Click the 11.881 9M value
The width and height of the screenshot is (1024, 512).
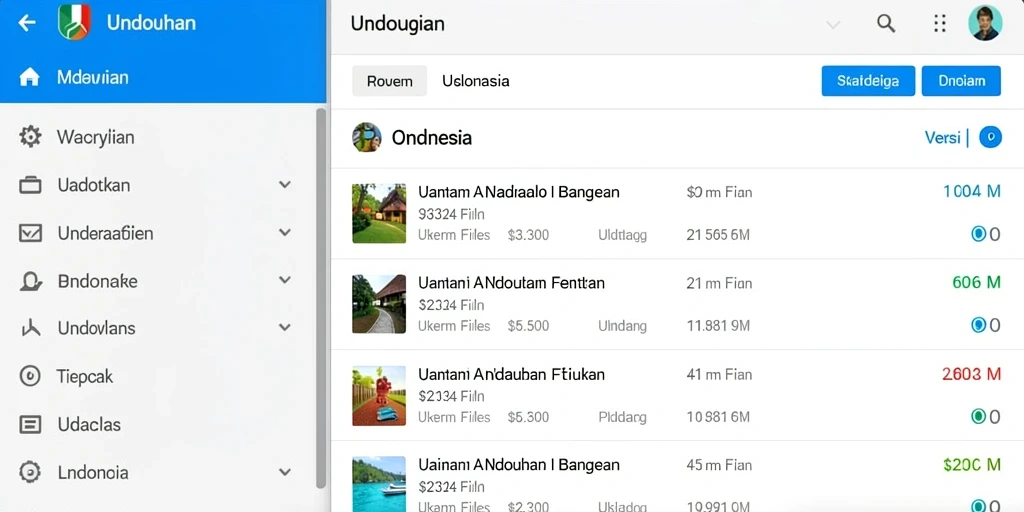(x=718, y=326)
